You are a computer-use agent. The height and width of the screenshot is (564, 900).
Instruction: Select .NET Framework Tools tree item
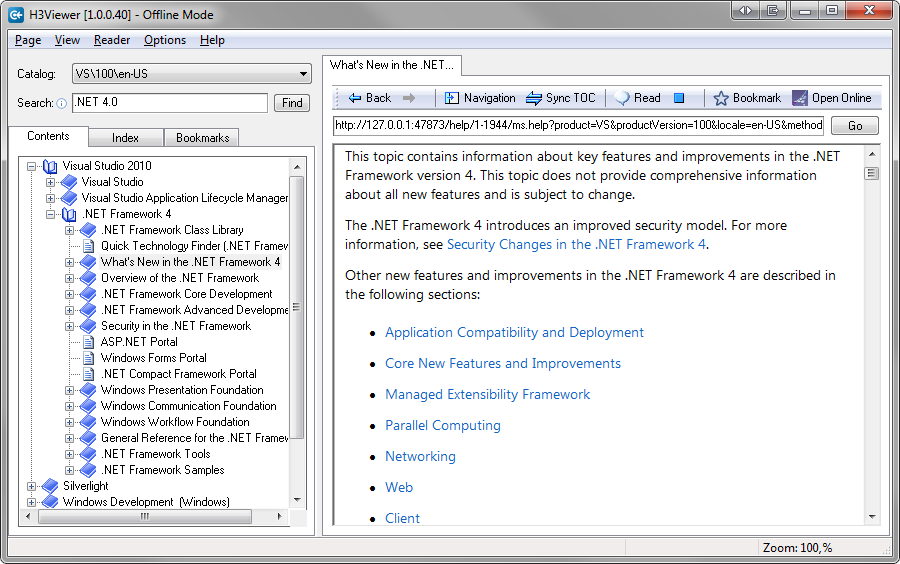[156, 454]
